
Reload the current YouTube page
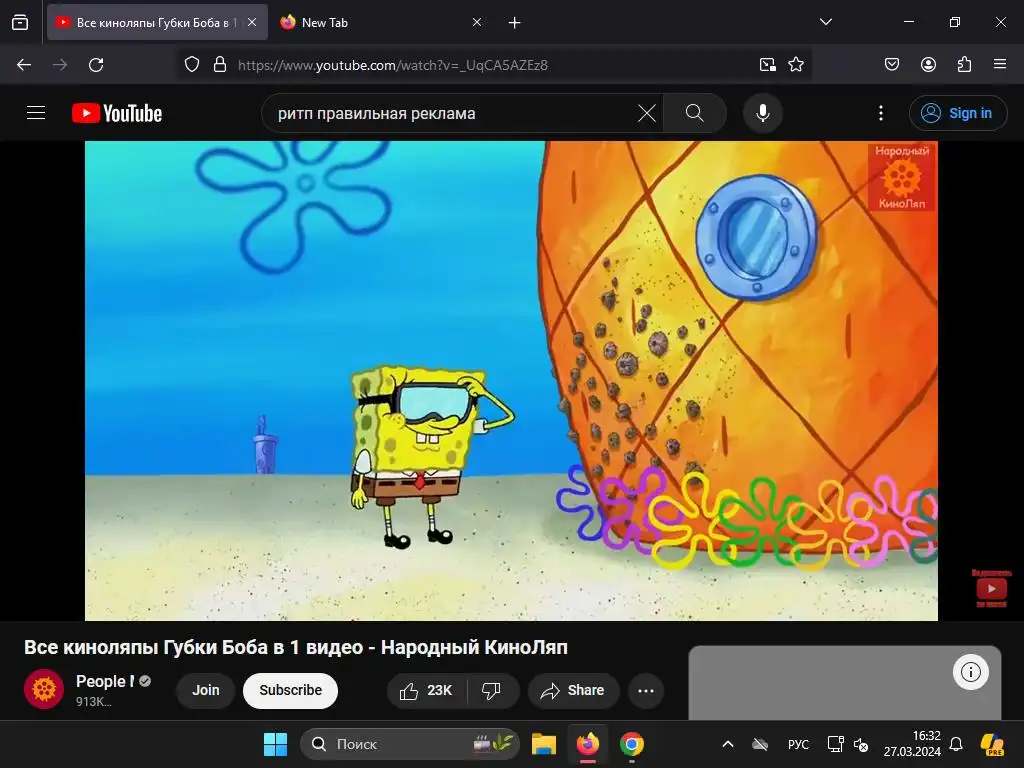click(96, 65)
